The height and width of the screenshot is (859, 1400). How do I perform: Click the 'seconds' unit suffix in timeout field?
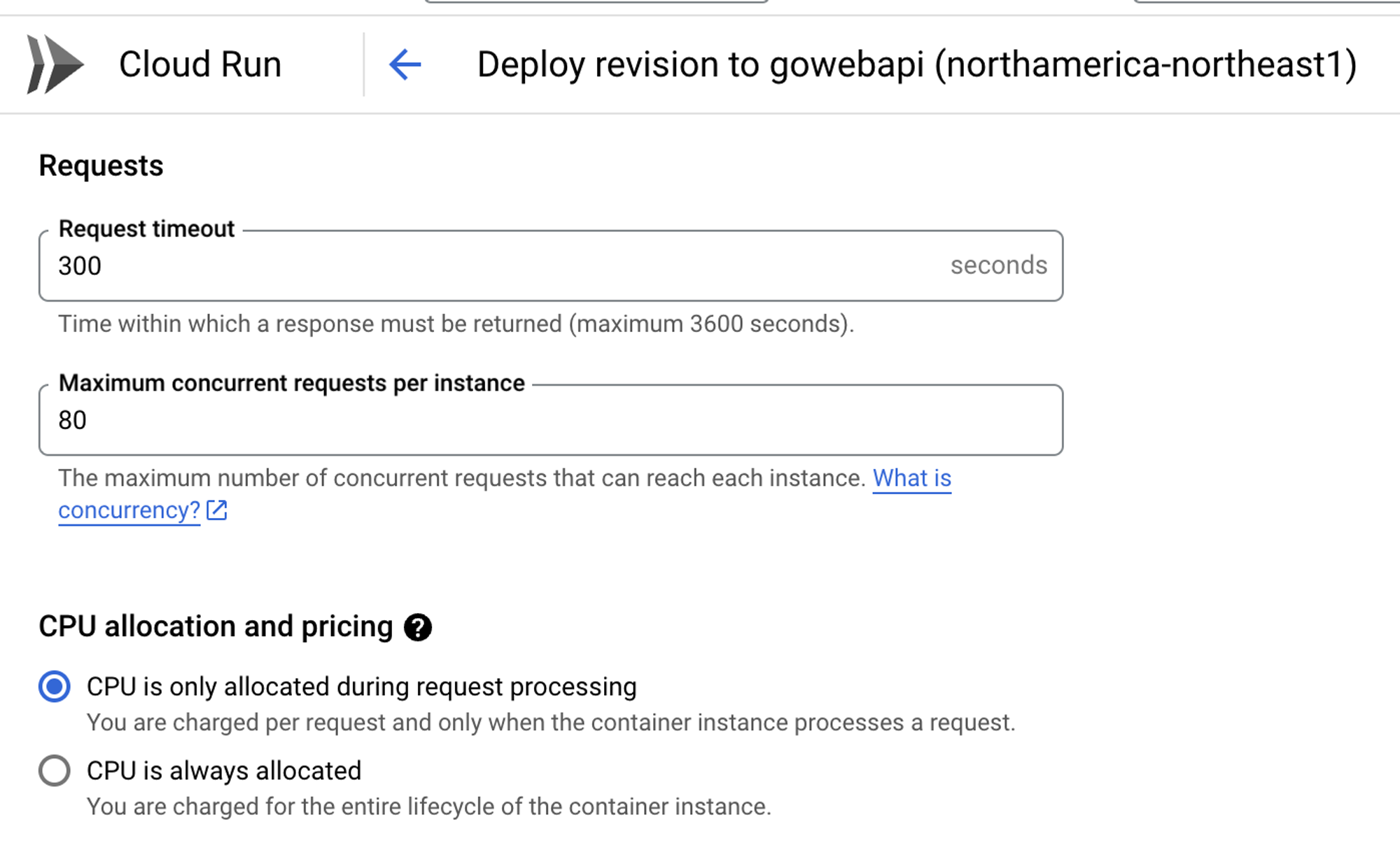(x=999, y=265)
